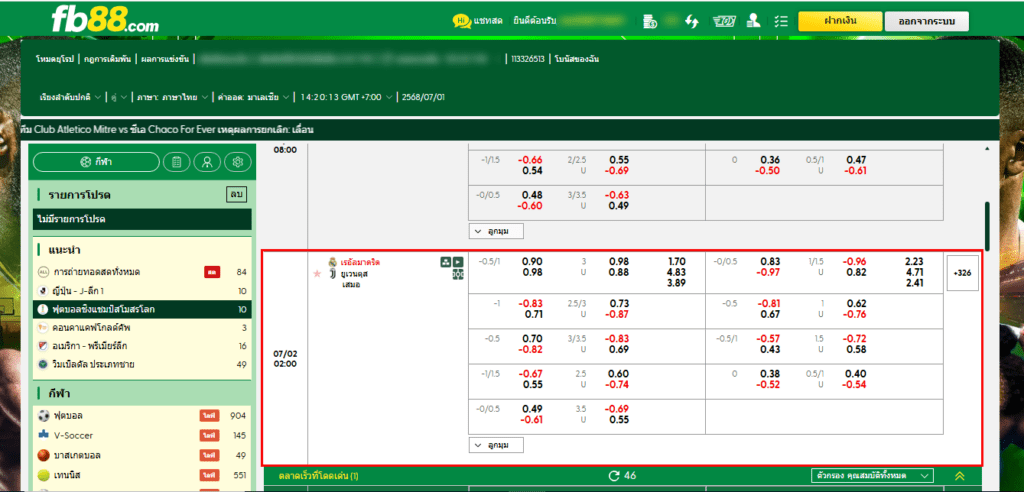Screen dimensions: 1024x492
Task: Open +326 more markets for Real Madrid
Action: pyautogui.click(x=963, y=273)
